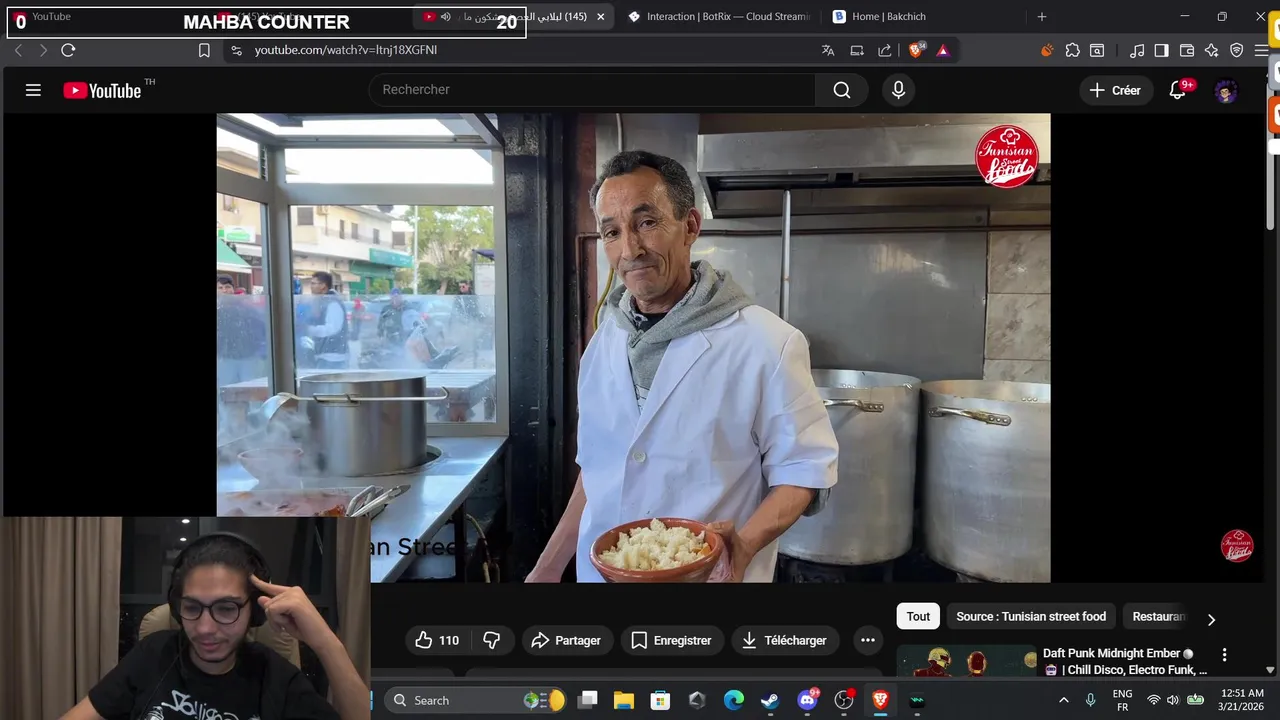The height and width of the screenshot is (720, 1280).
Task: Select Source : Tunisian street food chip
Action: click(1031, 617)
